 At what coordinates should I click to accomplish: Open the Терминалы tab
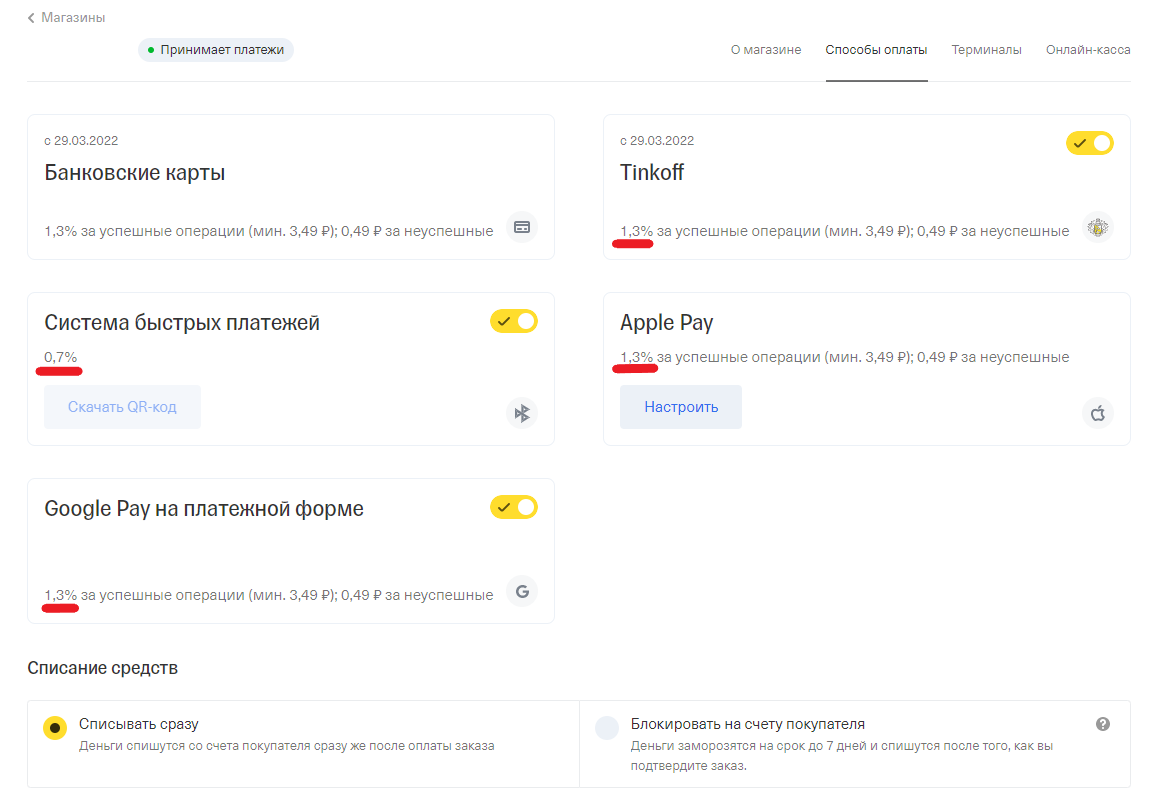coord(986,50)
